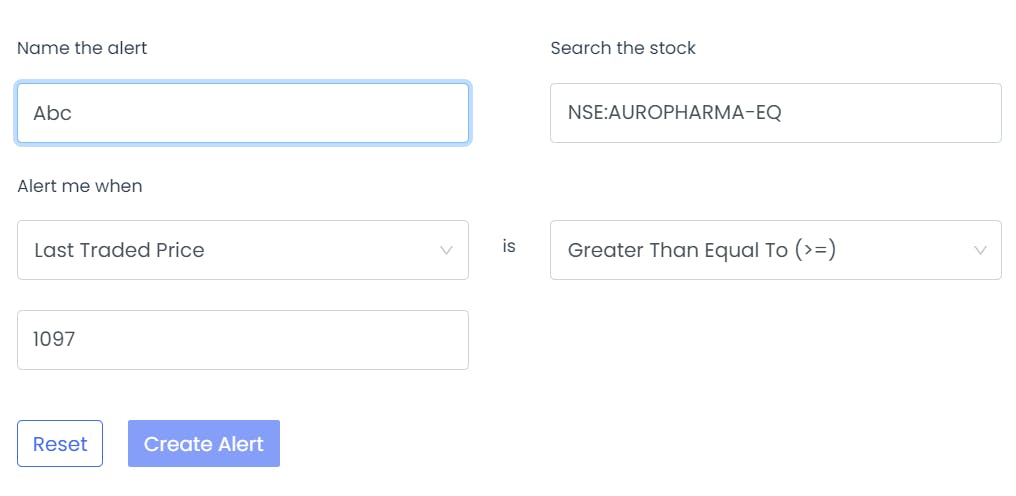
Task: Click the Create Alert button
Action: click(x=203, y=443)
